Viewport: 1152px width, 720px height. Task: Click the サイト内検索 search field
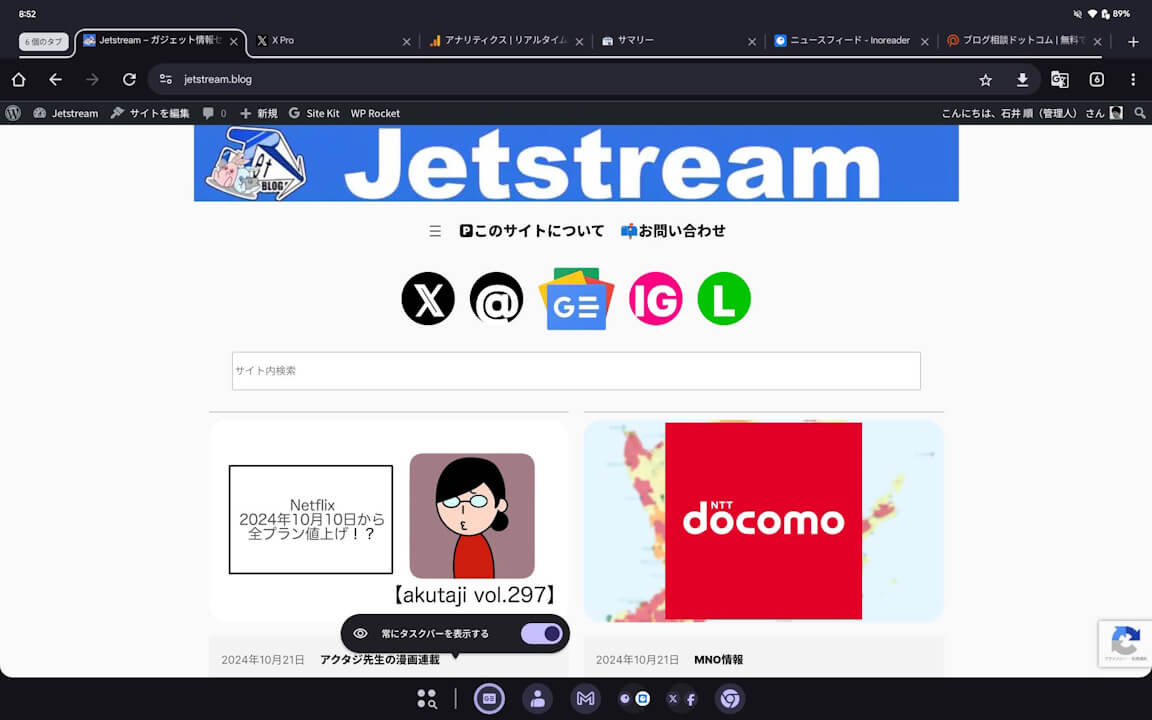pyautogui.click(x=576, y=370)
